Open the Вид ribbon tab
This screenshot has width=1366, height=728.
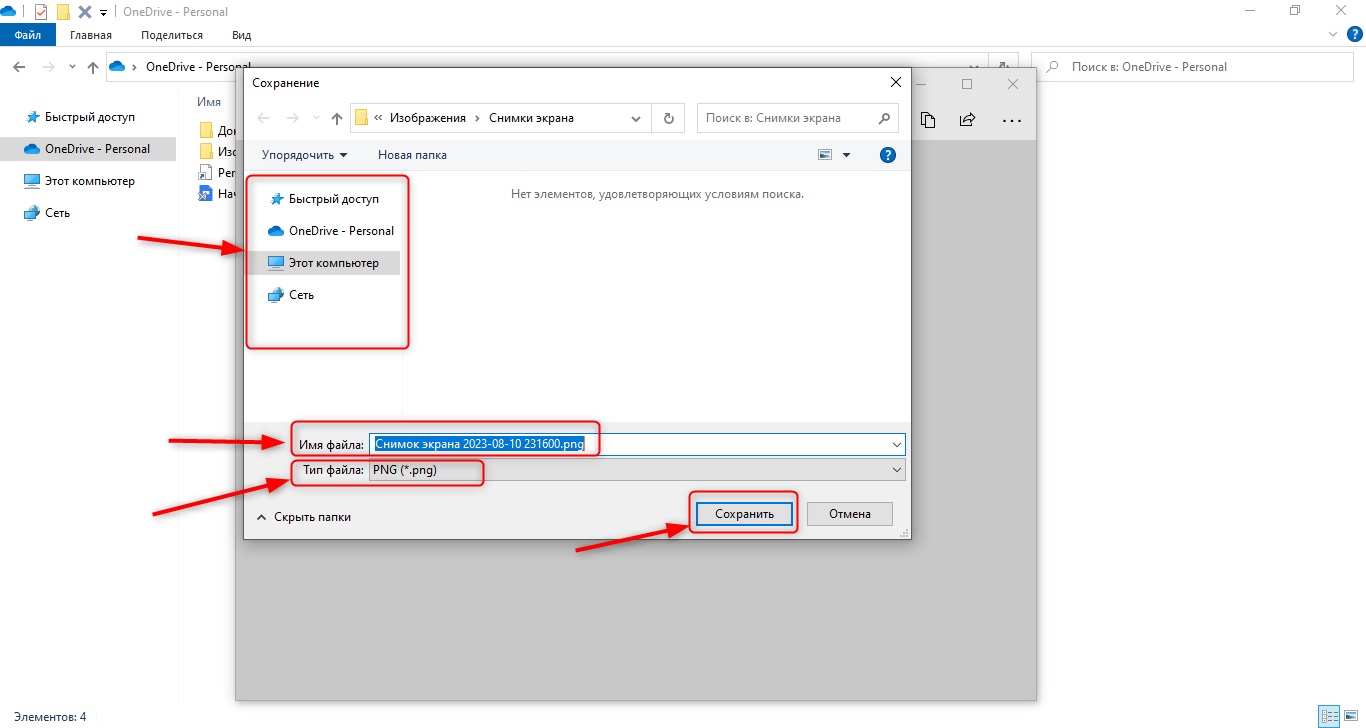tap(241, 35)
